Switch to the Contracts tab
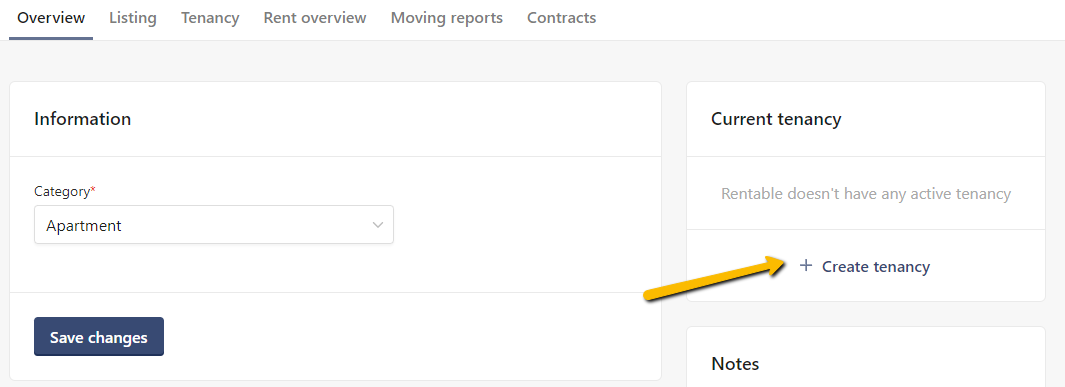 click(562, 18)
